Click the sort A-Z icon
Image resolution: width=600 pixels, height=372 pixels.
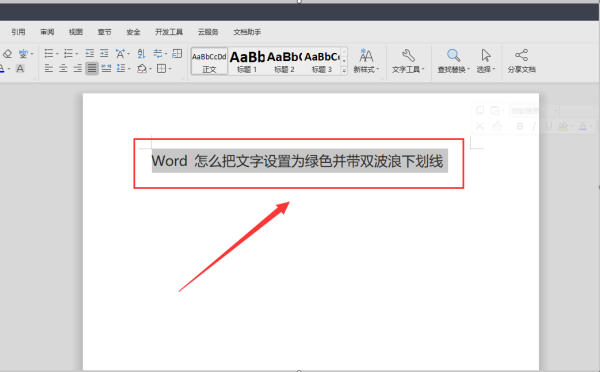coord(141,54)
